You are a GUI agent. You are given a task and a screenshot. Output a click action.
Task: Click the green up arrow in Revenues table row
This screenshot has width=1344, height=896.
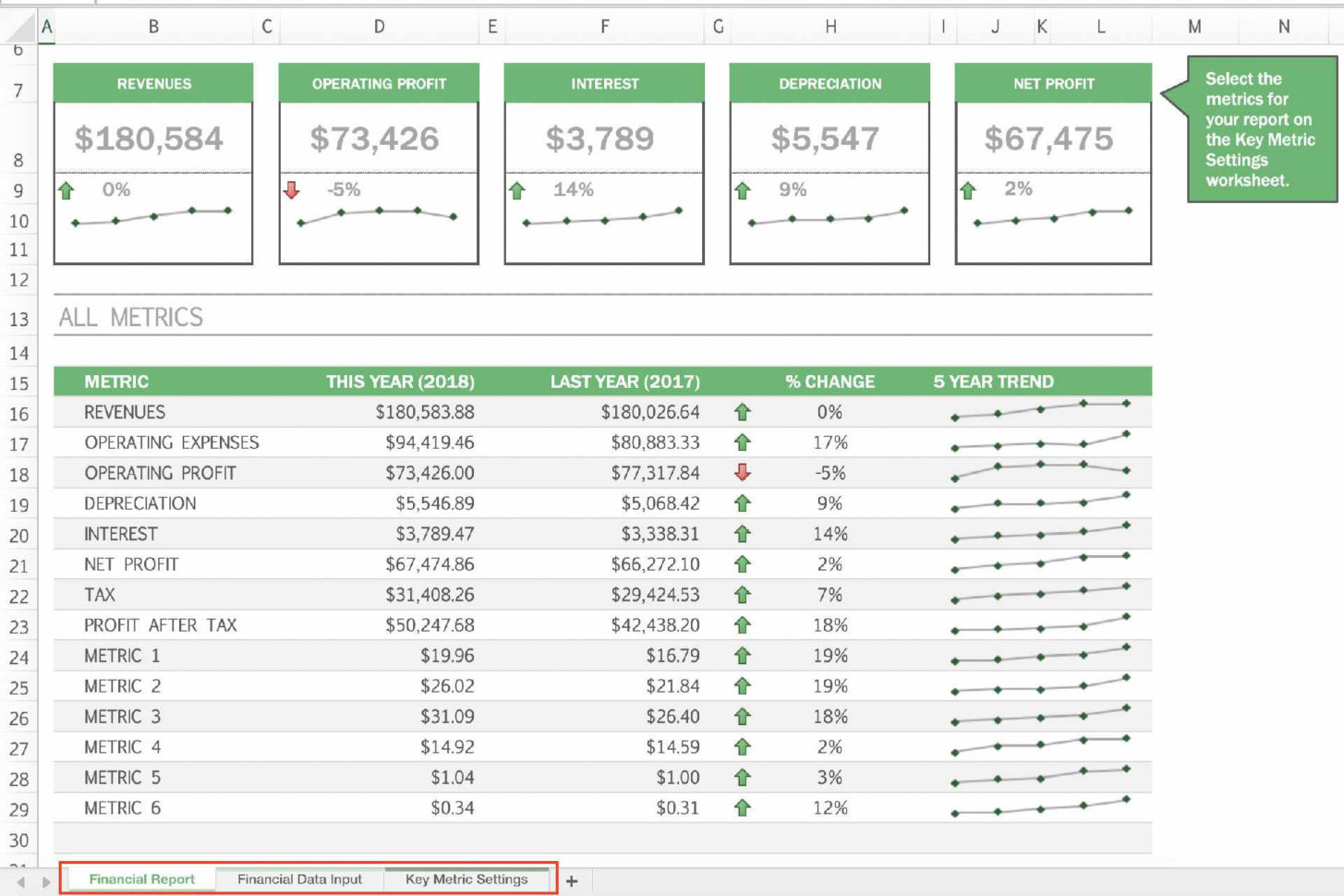pyautogui.click(x=742, y=412)
